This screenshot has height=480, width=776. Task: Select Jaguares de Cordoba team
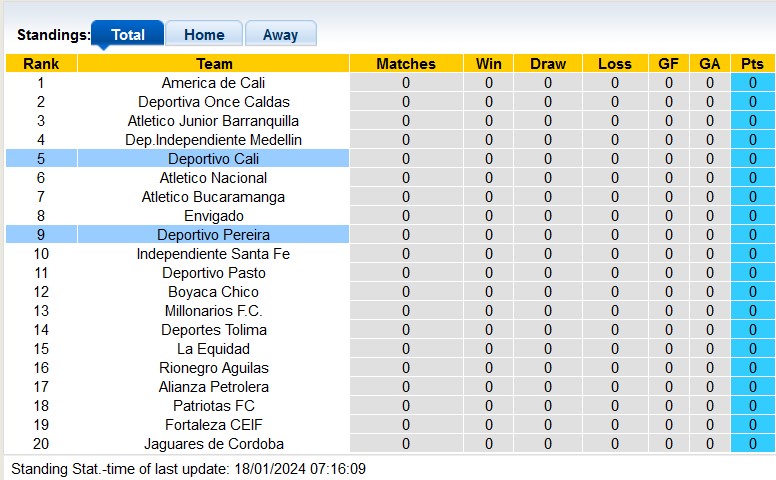pyautogui.click(x=214, y=444)
